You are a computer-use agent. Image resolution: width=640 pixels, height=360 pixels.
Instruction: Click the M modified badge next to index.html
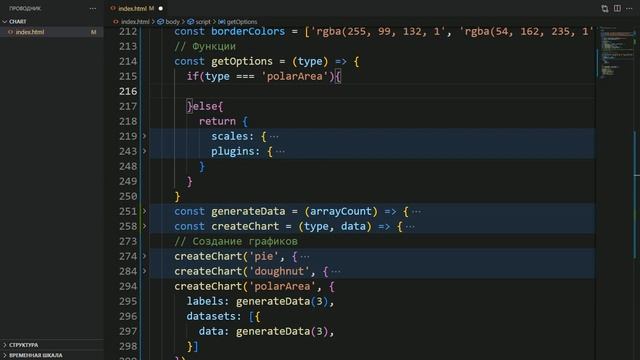coord(93,32)
